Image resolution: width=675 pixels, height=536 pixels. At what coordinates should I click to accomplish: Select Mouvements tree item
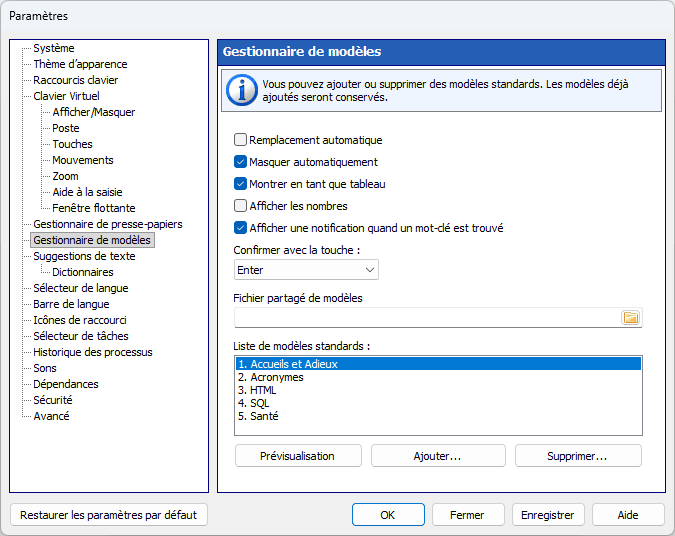[x=83, y=160]
